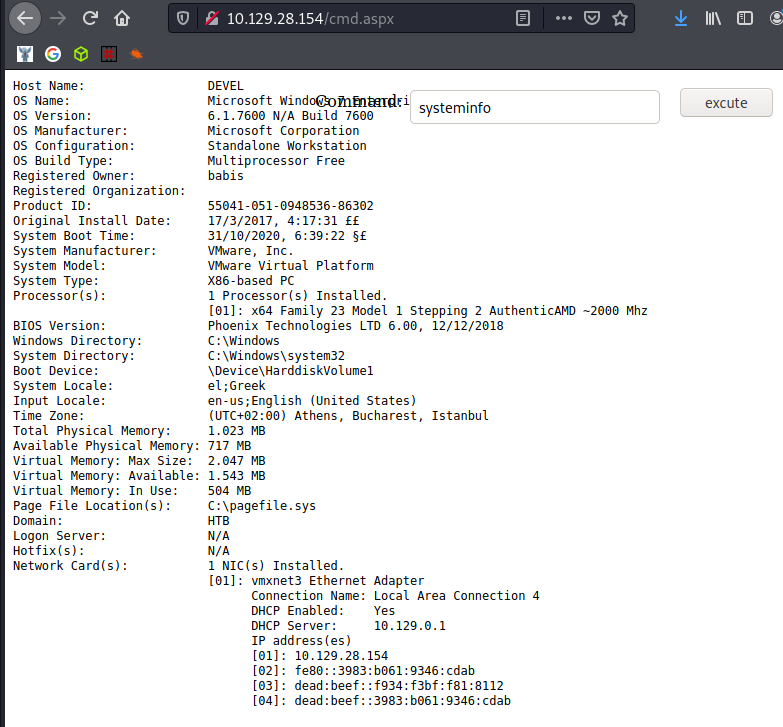This screenshot has width=783, height=727.
Task: Open the Google bookmark
Action: (x=53, y=54)
